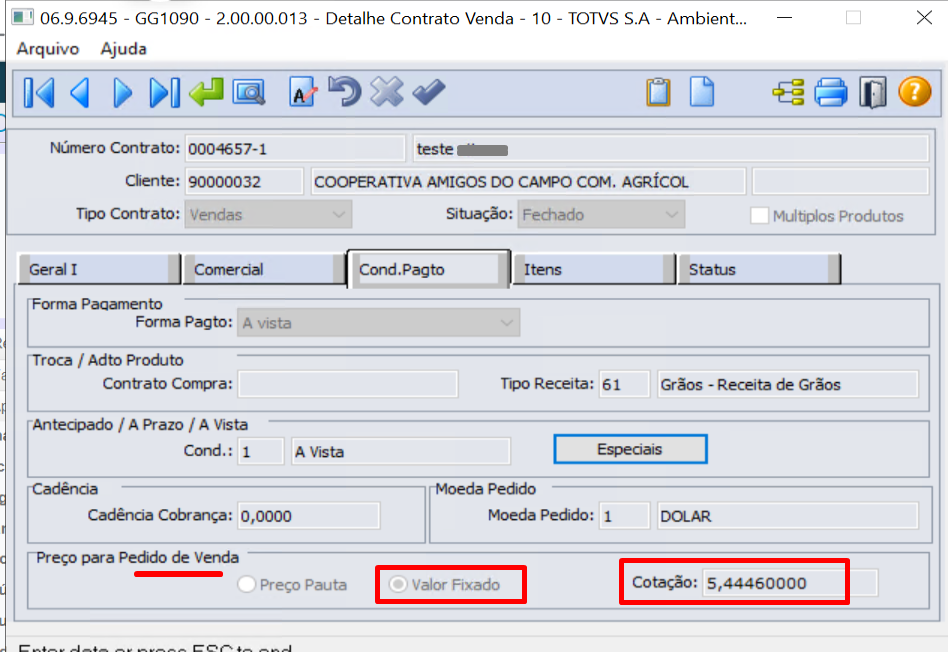Image resolution: width=948 pixels, height=652 pixels.
Task: Jump to the last record
Action: coord(165,93)
